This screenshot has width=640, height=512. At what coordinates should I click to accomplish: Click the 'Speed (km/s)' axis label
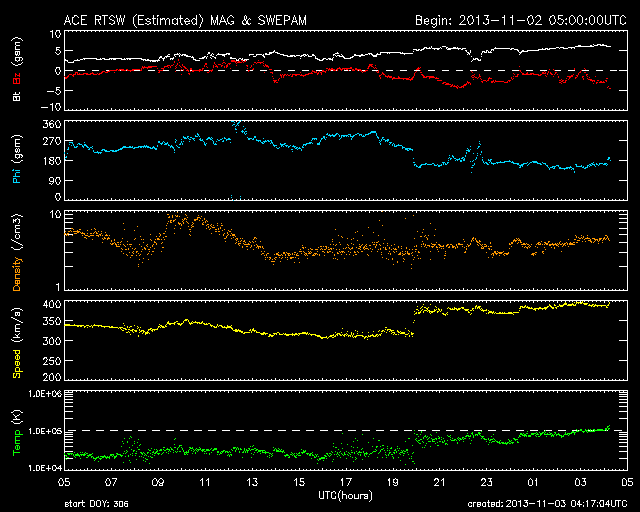17,343
